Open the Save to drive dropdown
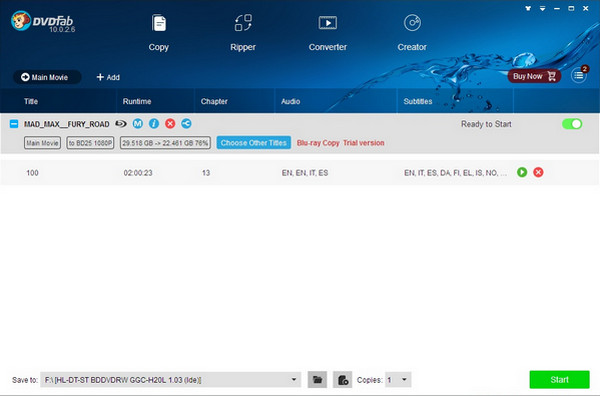This screenshot has height=396, width=600. 171,380
